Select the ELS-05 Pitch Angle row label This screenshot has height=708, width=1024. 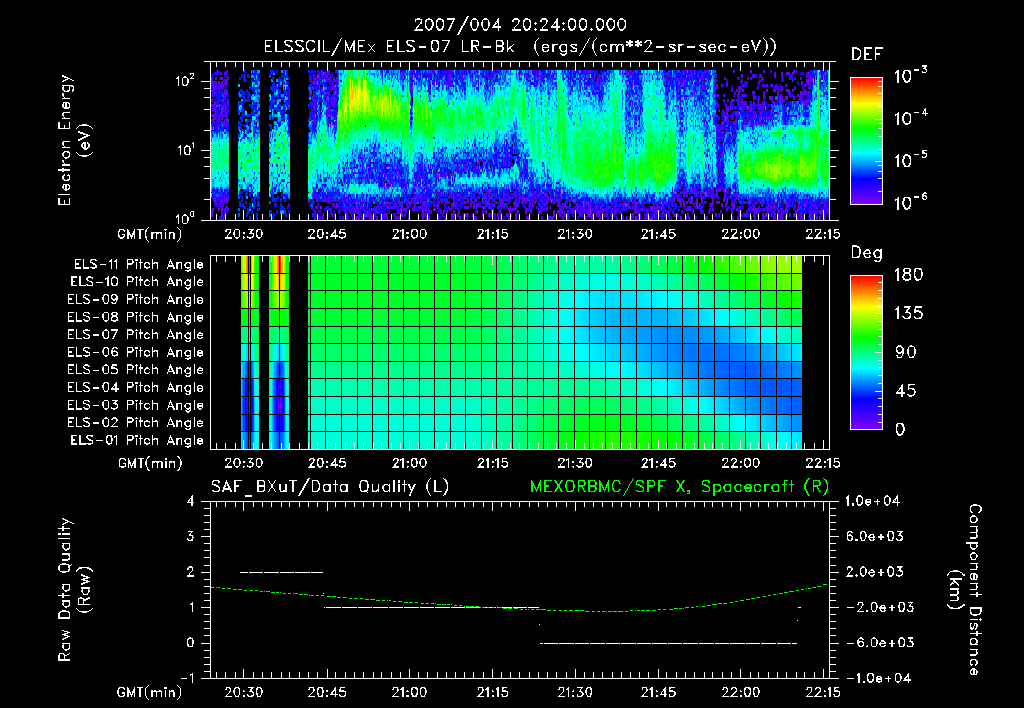pos(136,370)
